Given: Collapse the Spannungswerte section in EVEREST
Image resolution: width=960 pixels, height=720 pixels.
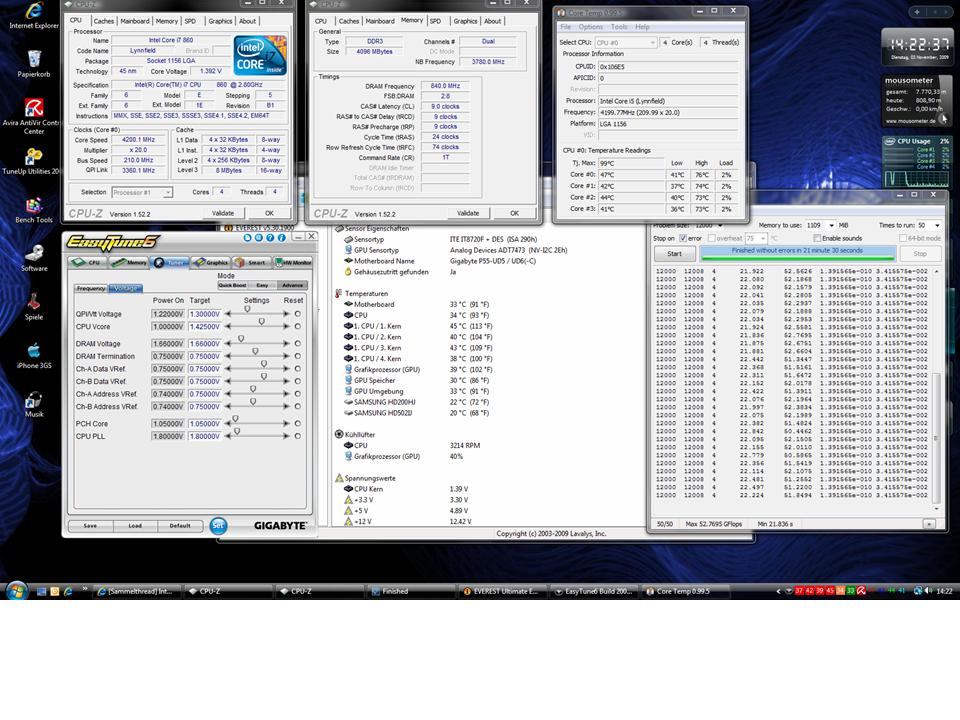Looking at the screenshot, I should (x=339, y=478).
